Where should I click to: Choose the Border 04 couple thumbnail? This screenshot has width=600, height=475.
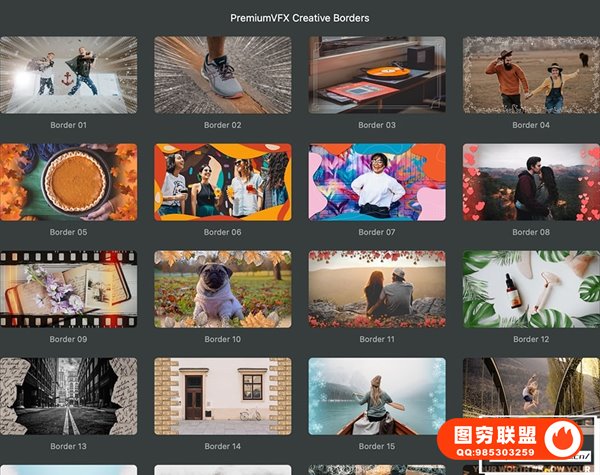click(x=531, y=75)
